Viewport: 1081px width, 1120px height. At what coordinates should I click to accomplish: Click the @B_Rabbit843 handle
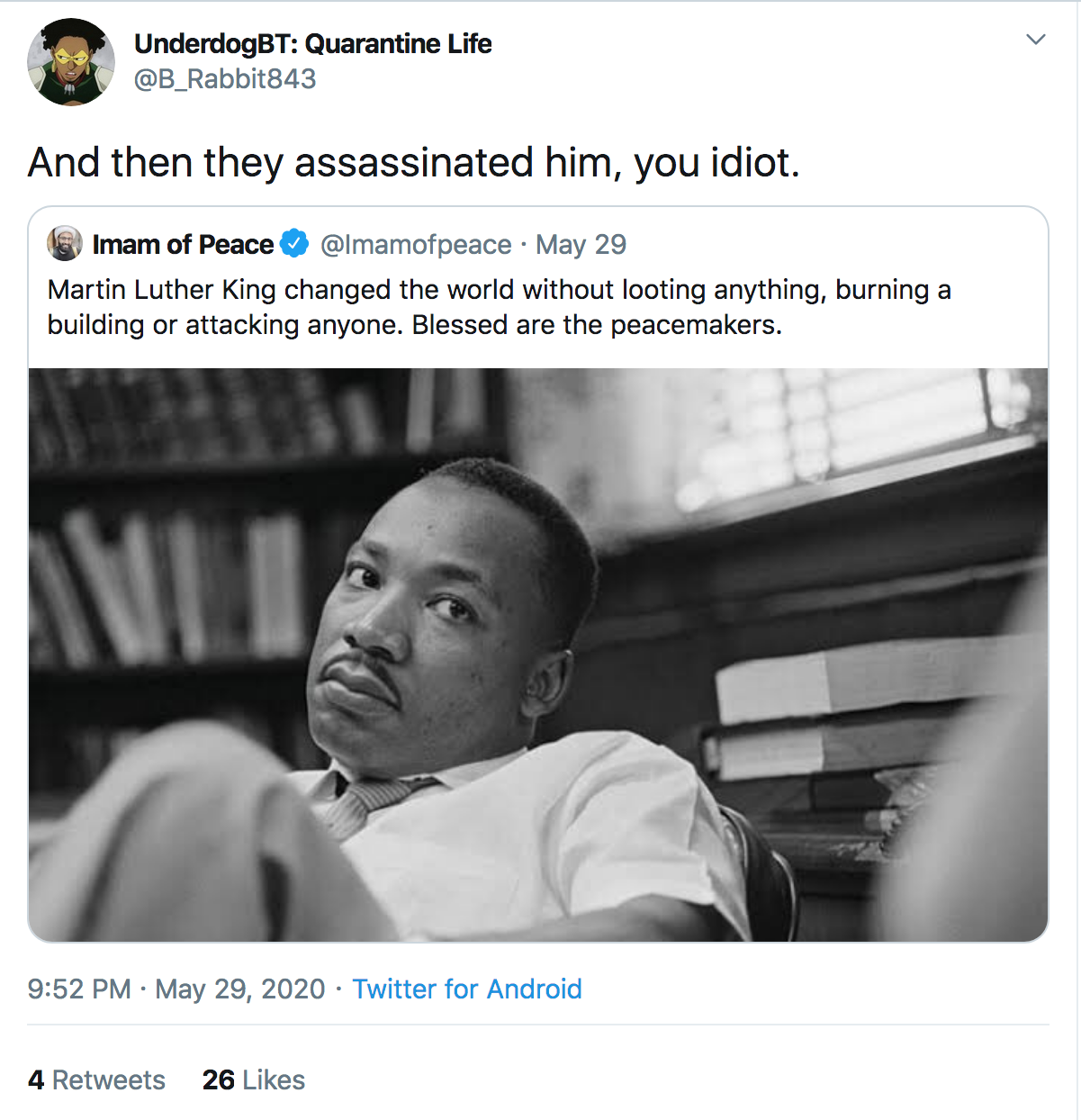coord(225,79)
